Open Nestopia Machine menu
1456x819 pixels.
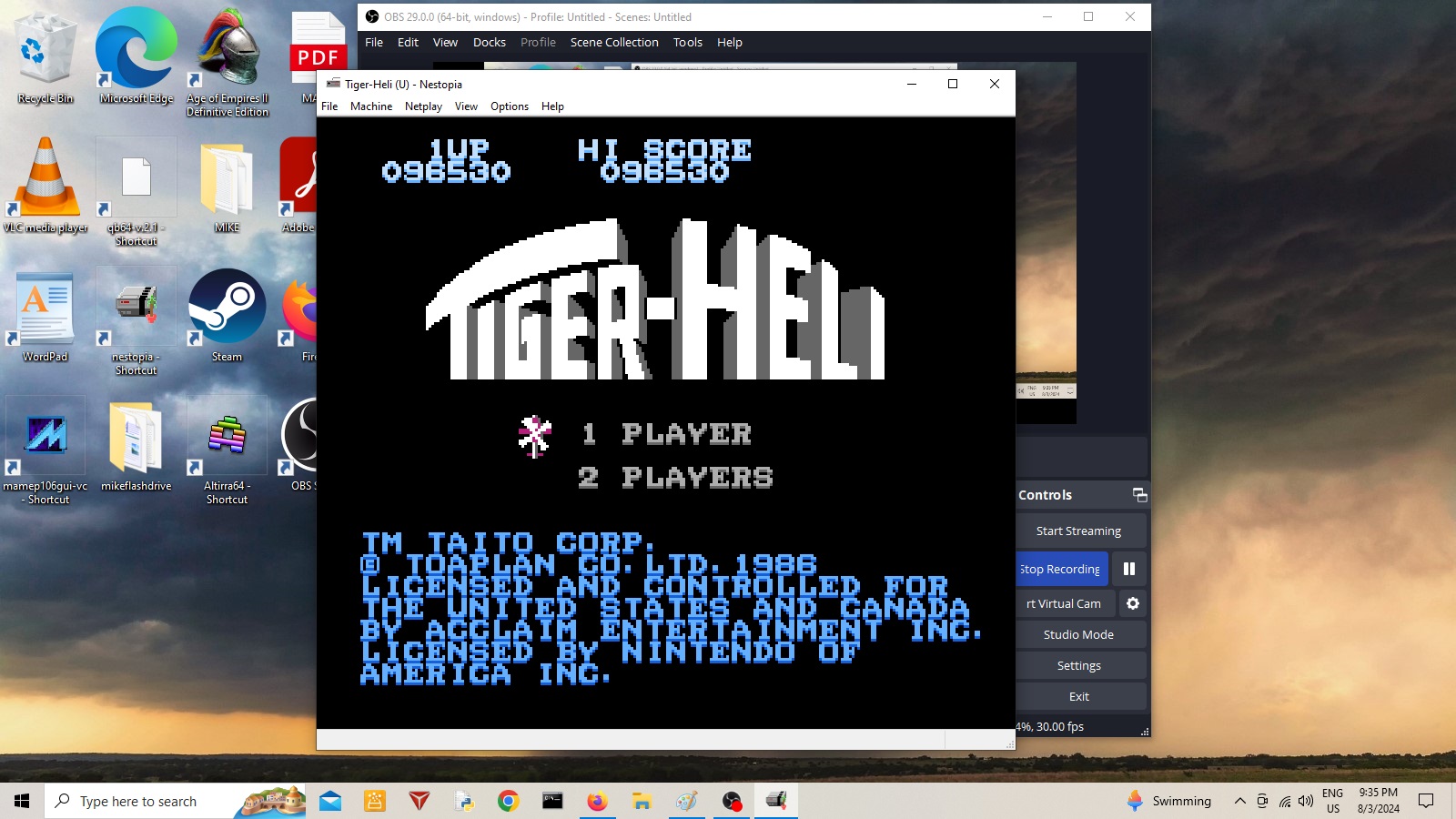coord(371,106)
